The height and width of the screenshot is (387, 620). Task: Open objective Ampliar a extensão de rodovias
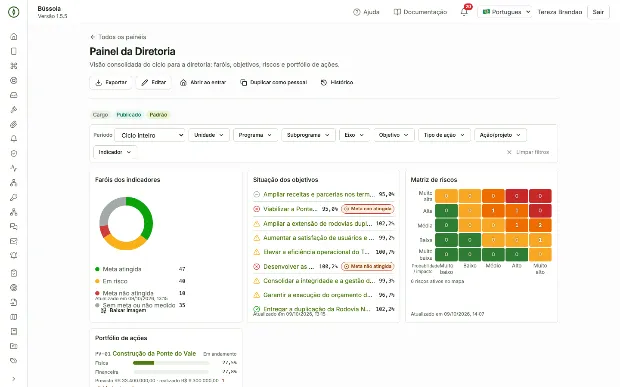[x=318, y=224]
